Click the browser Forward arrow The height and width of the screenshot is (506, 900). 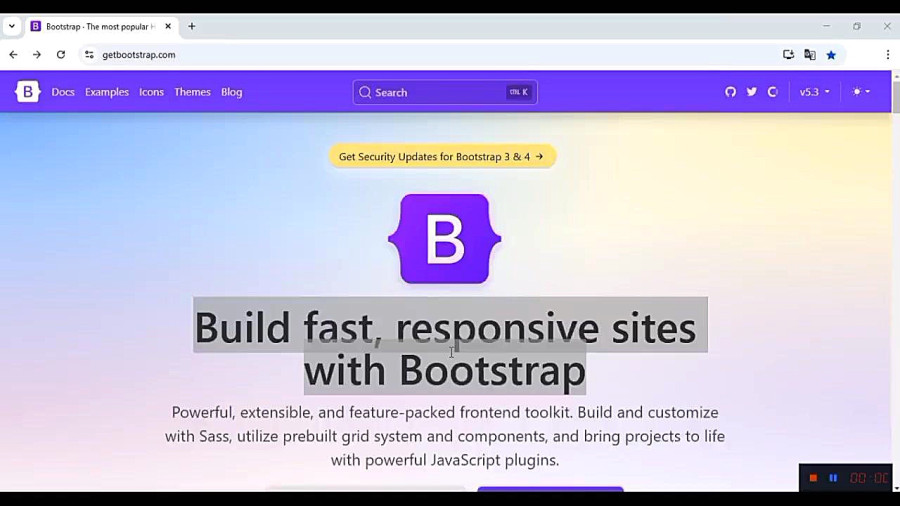click(x=37, y=55)
